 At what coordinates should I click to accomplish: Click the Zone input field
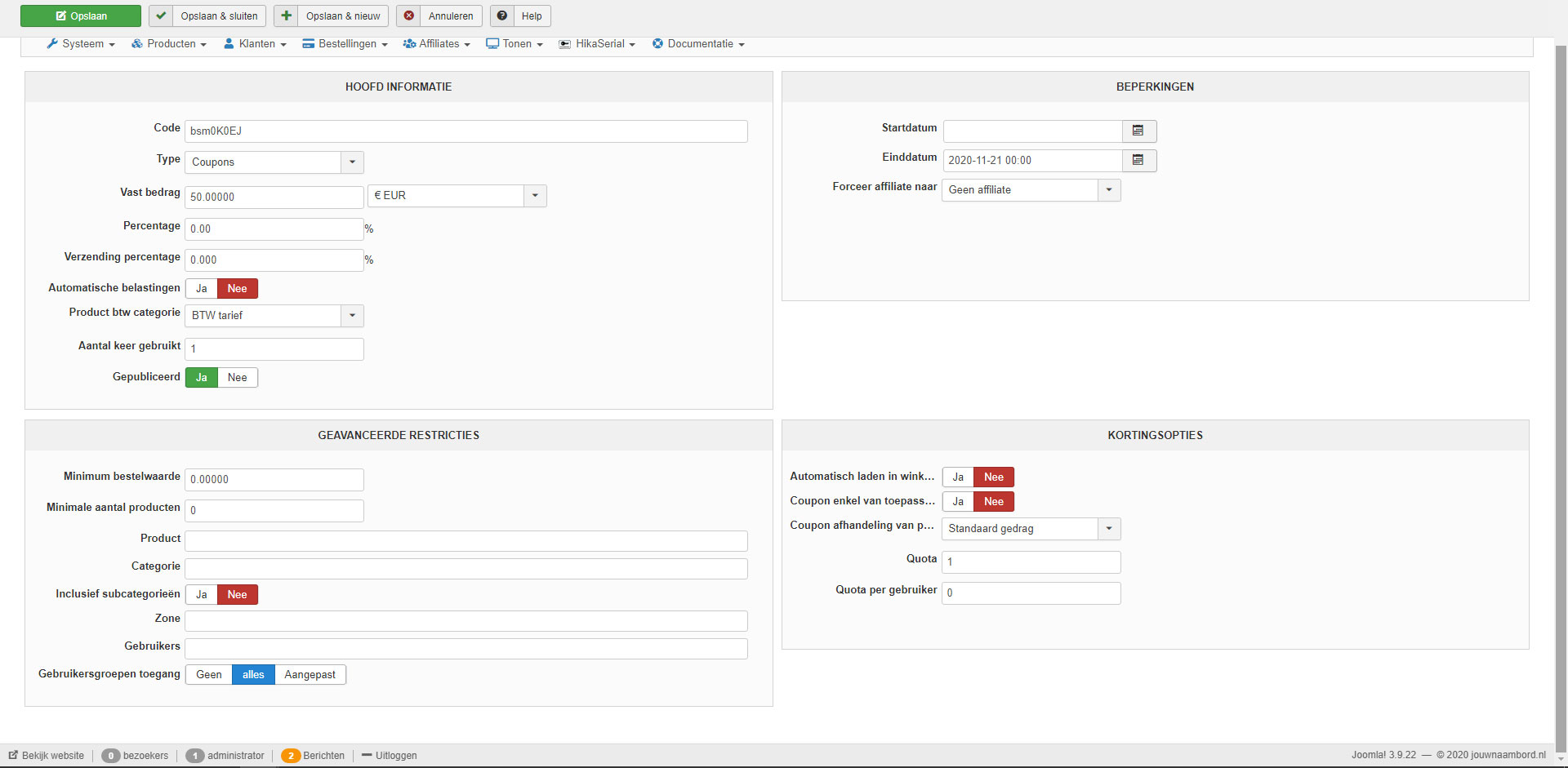[x=466, y=621]
